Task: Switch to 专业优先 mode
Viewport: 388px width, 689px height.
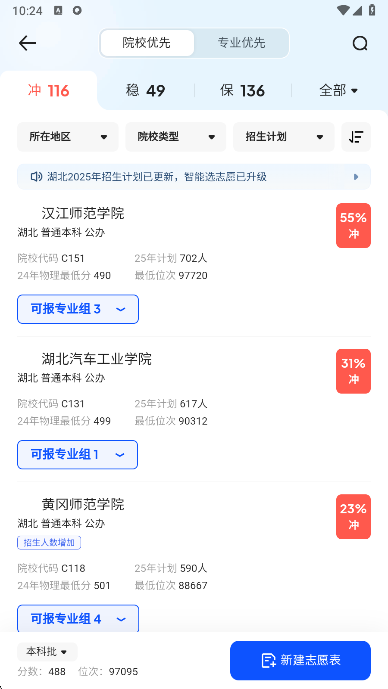Action: point(241,43)
